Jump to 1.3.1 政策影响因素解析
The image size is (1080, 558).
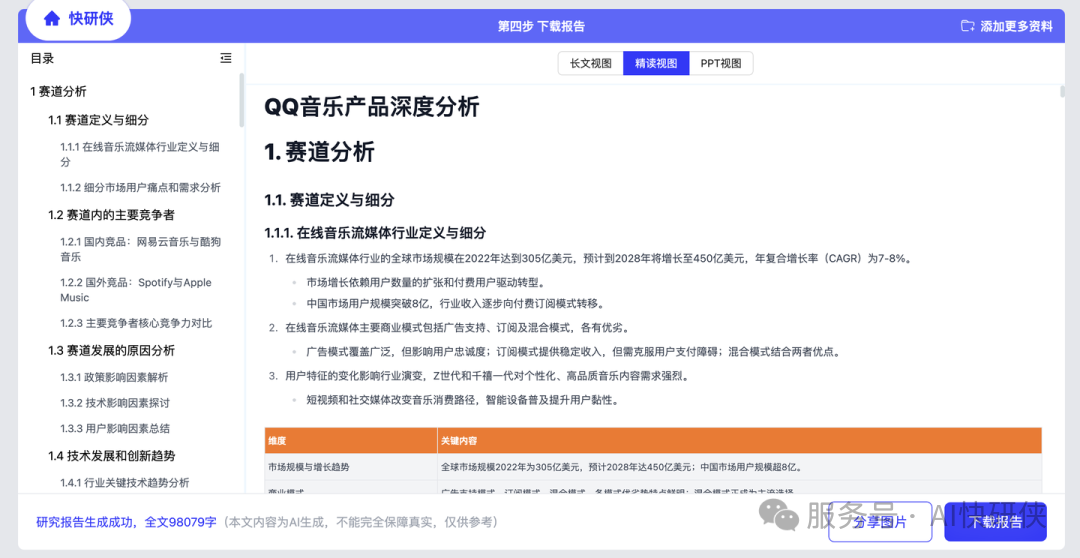point(114,378)
